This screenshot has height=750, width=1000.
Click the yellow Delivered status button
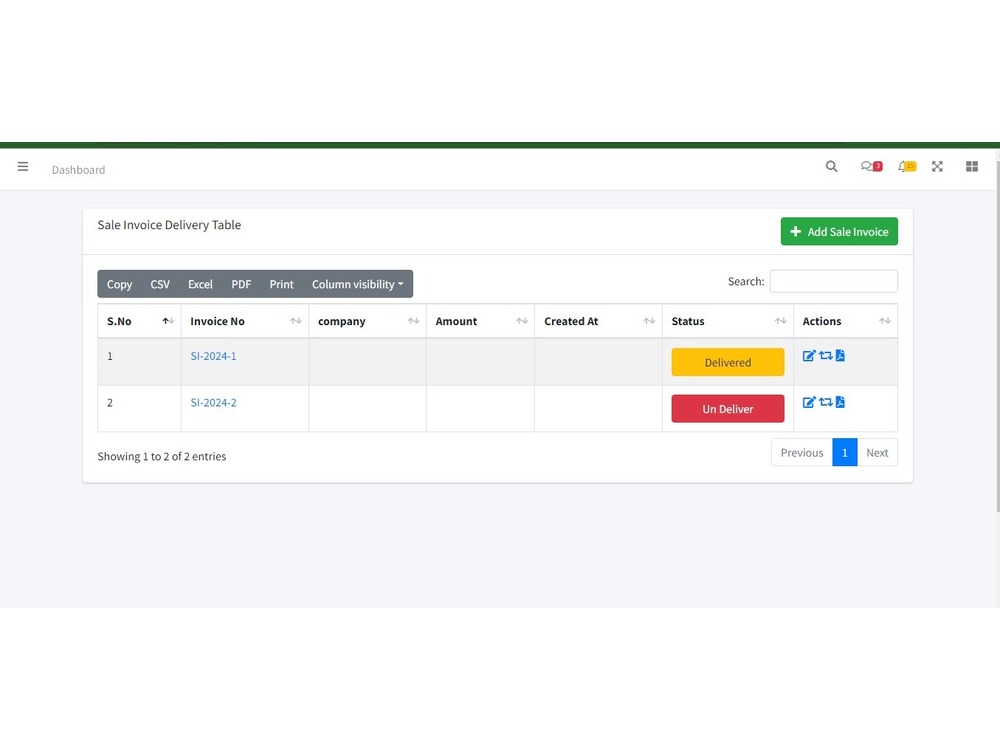pos(728,362)
